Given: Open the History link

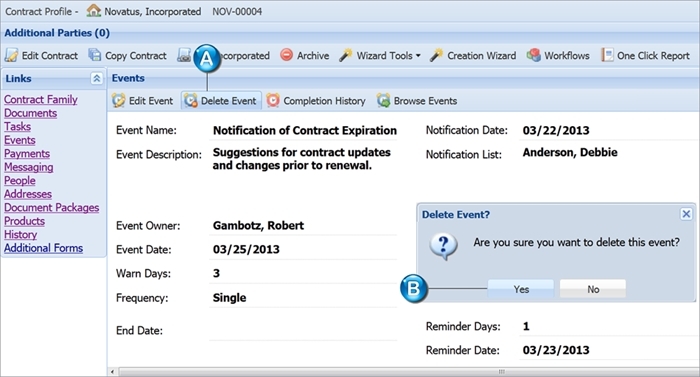Looking at the screenshot, I should 21,235.
